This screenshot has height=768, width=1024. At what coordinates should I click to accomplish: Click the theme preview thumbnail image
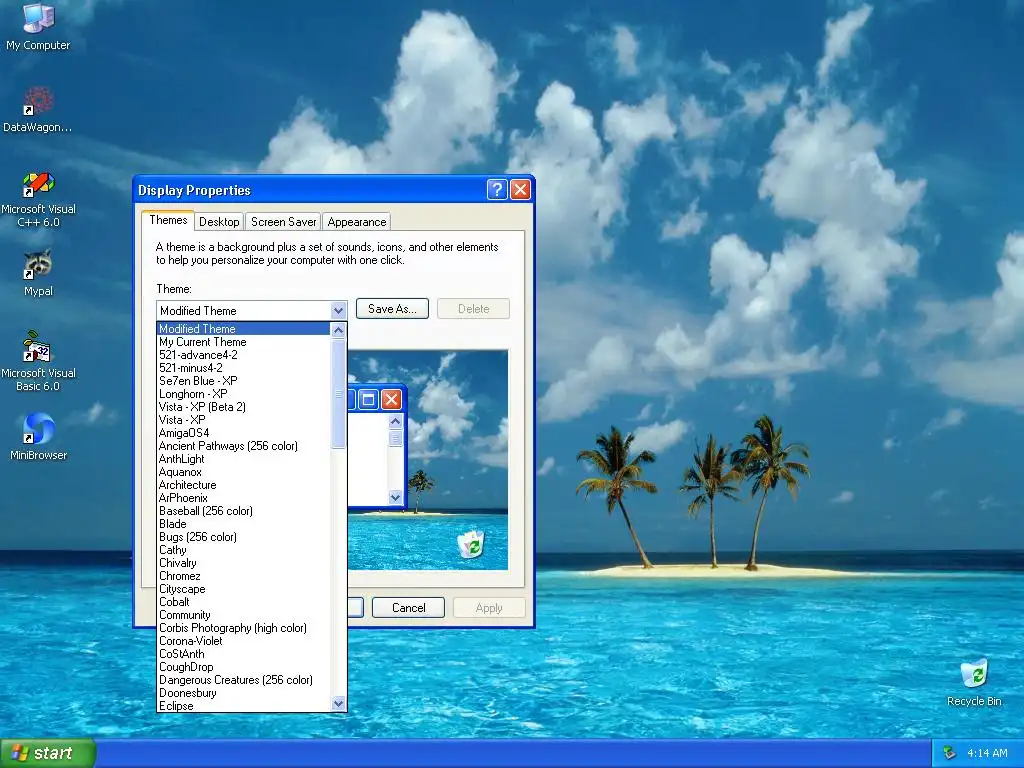click(428, 460)
